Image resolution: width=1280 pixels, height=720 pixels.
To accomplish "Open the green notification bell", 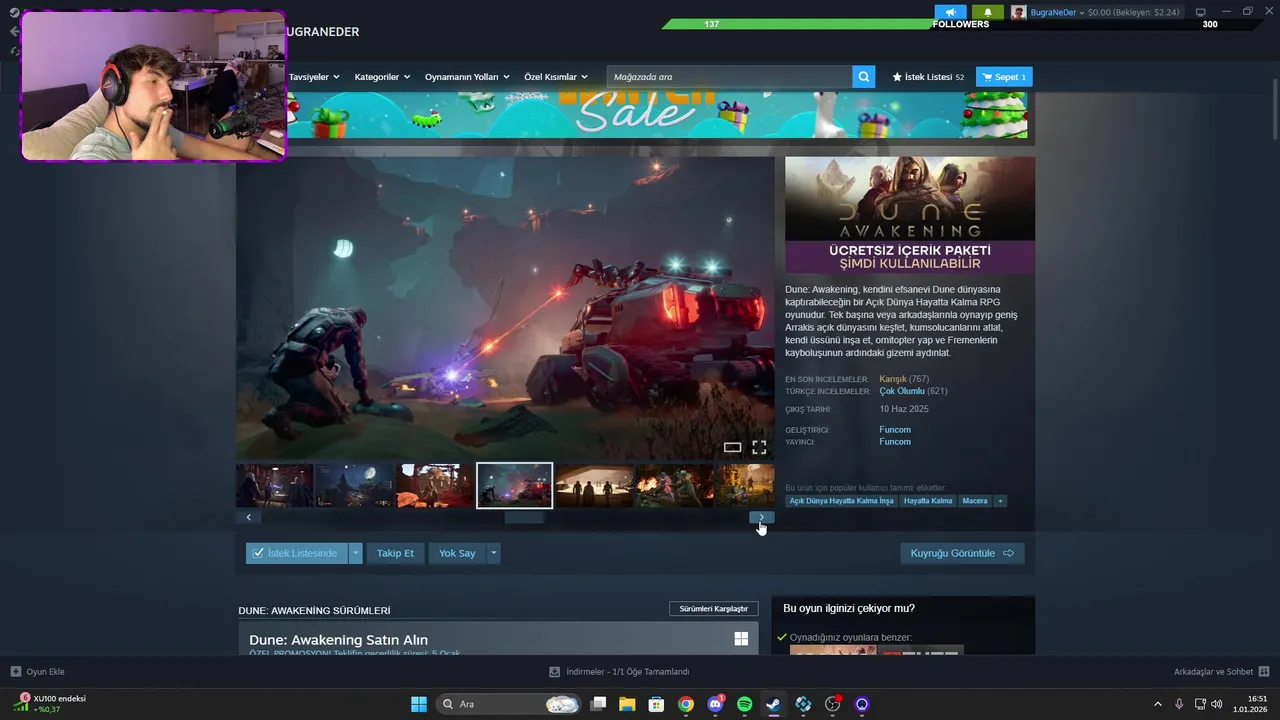I will (988, 12).
